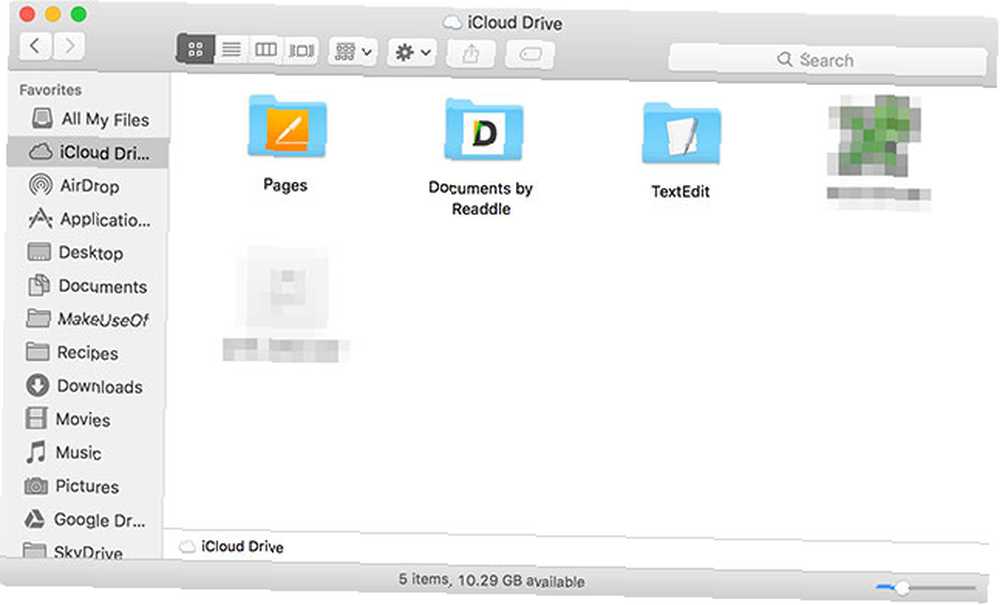Viewport: 1000px width, 605px height.
Task: Select the Documents by Readdle folder
Action: point(483,130)
